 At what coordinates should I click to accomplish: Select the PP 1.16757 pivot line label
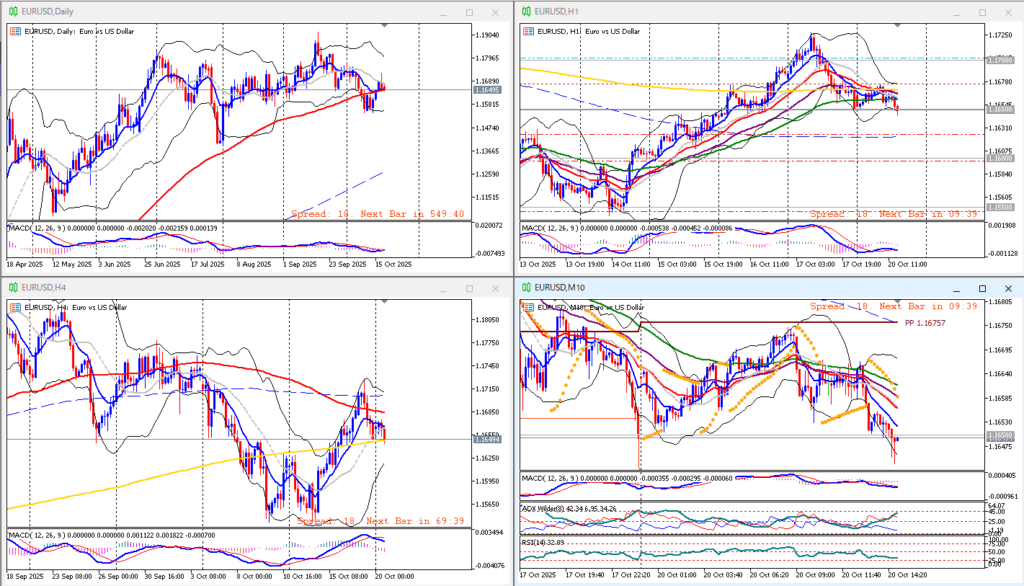(x=924, y=324)
